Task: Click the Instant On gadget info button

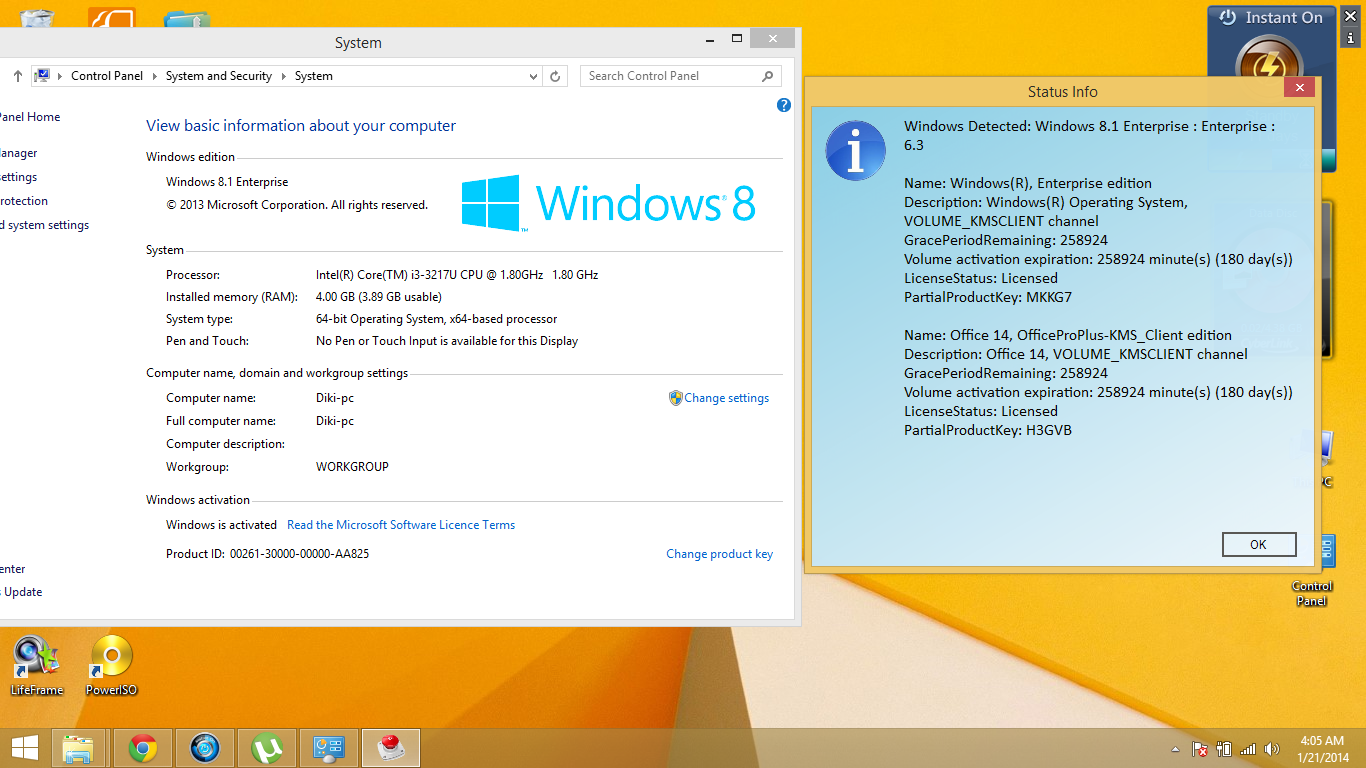Action: coord(1350,37)
